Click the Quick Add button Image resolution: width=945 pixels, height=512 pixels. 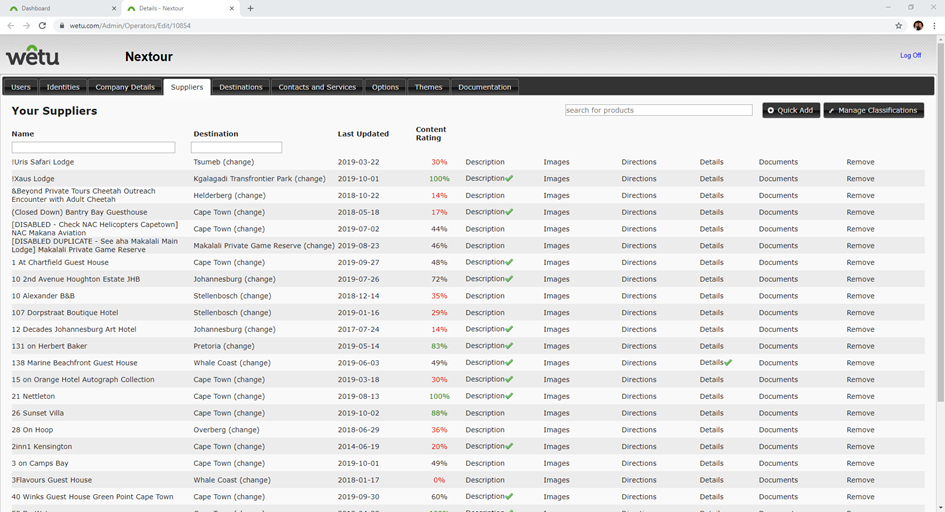click(x=791, y=110)
